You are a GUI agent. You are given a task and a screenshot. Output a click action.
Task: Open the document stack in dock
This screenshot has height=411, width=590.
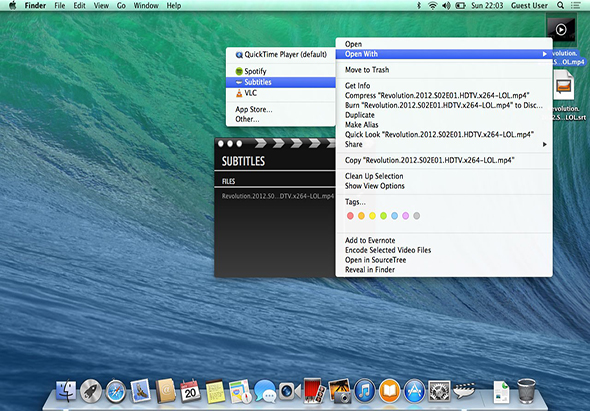(x=501, y=392)
